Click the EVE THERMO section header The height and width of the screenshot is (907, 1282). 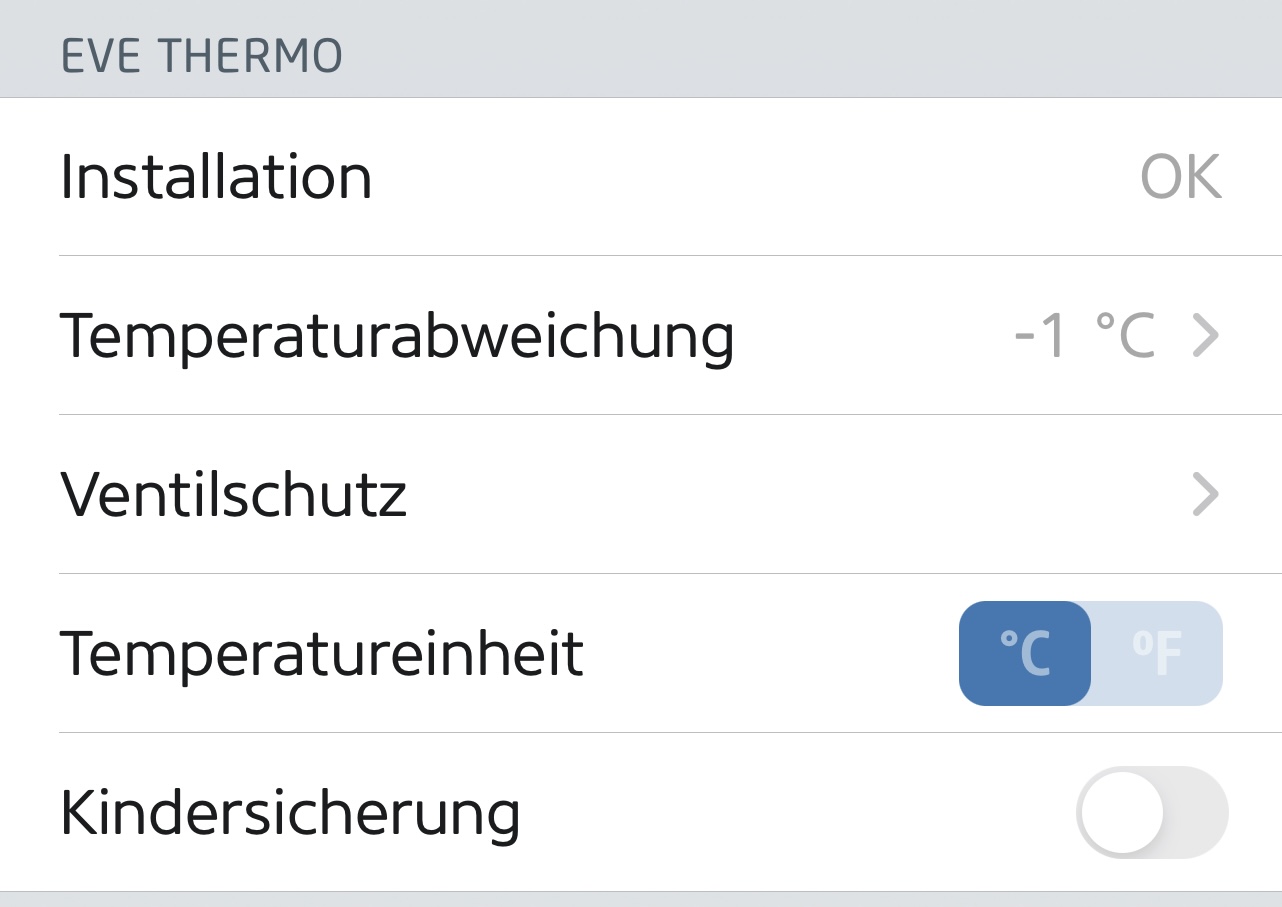pyautogui.click(x=202, y=56)
